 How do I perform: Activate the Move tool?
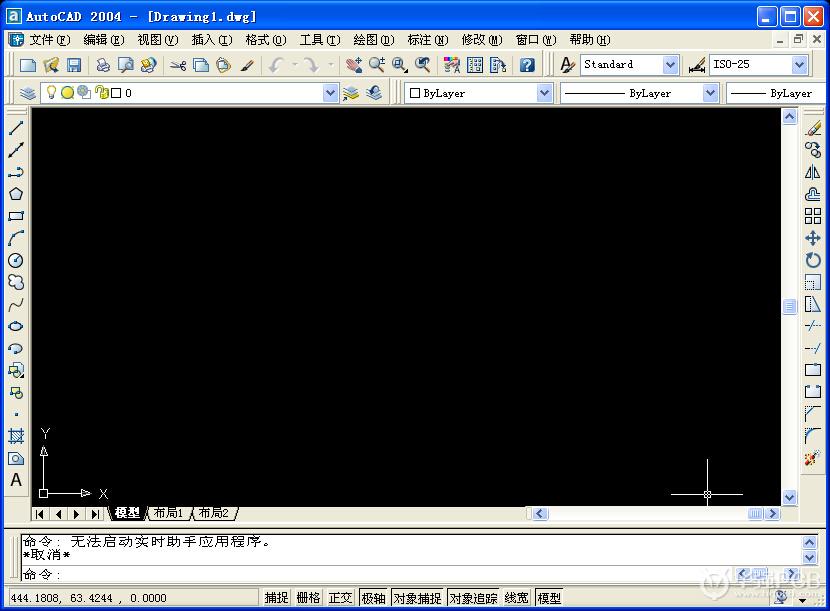point(813,238)
